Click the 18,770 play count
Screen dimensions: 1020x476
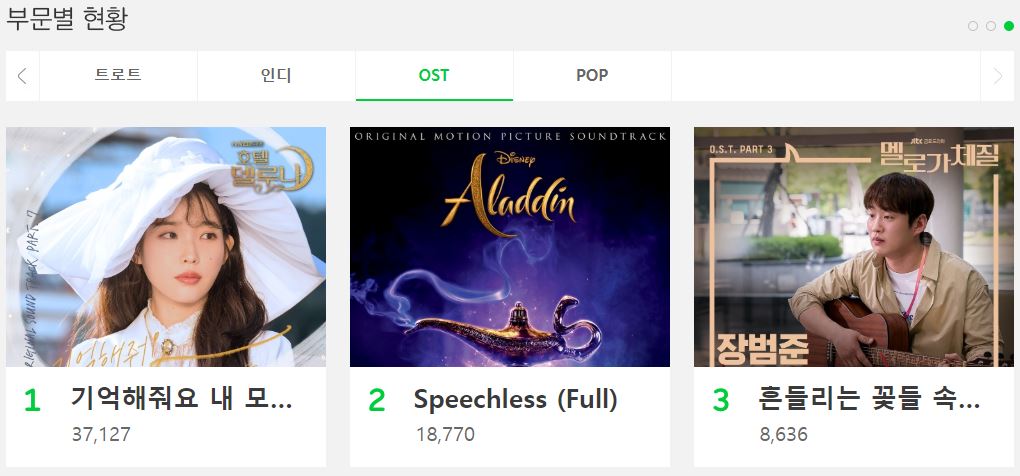coord(446,434)
